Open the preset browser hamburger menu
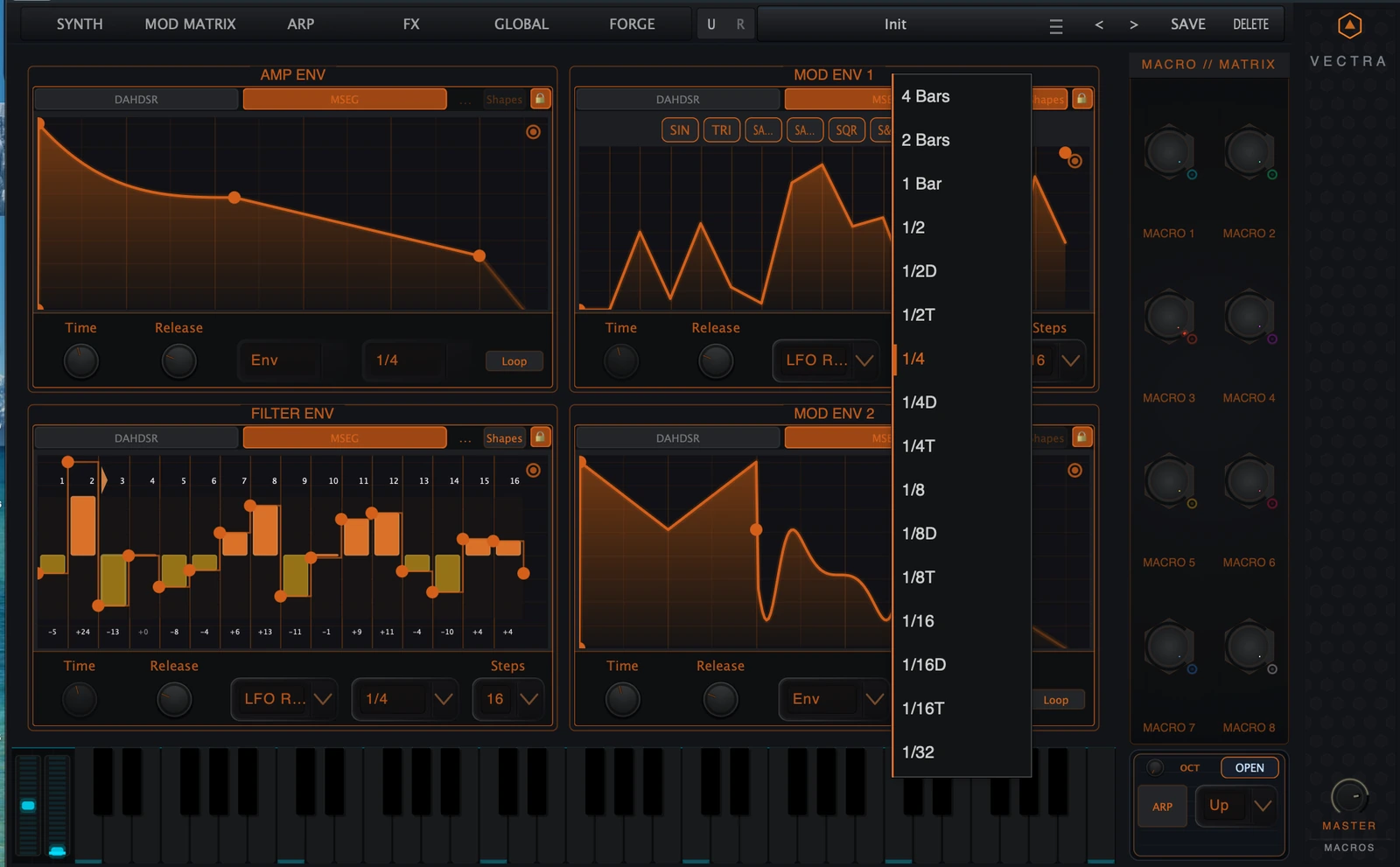Screen dimensions: 1400x867 point(1056,27)
